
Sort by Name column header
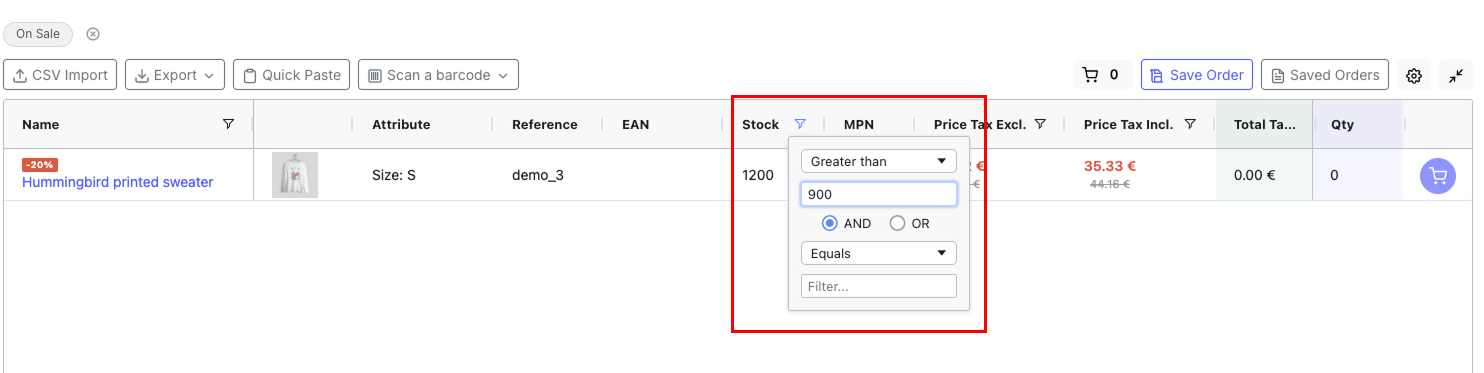point(41,124)
